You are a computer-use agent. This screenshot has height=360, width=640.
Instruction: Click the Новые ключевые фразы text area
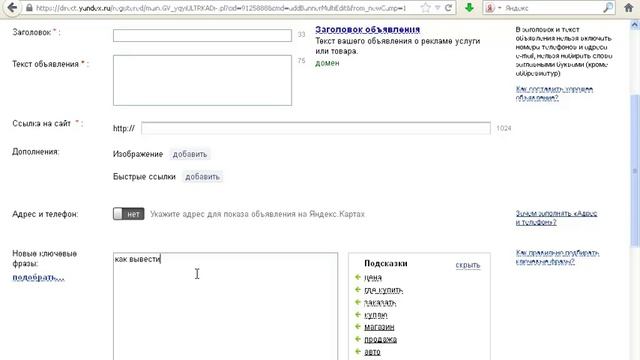225,306
